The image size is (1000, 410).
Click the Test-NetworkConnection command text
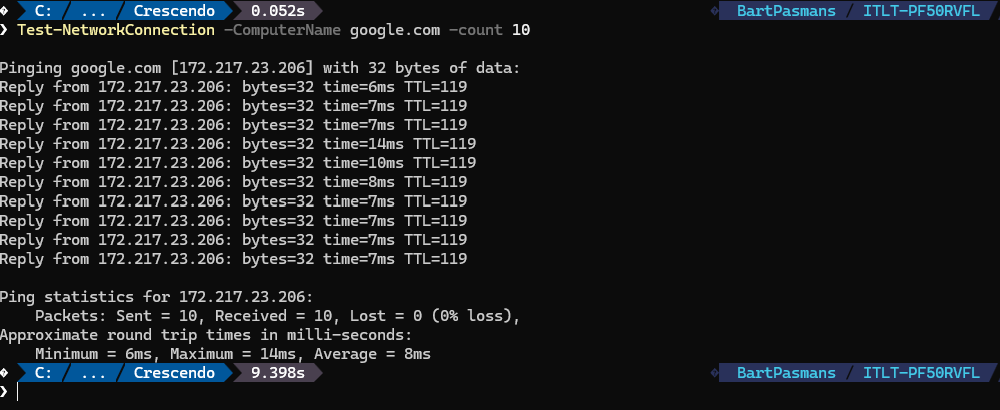click(115, 30)
